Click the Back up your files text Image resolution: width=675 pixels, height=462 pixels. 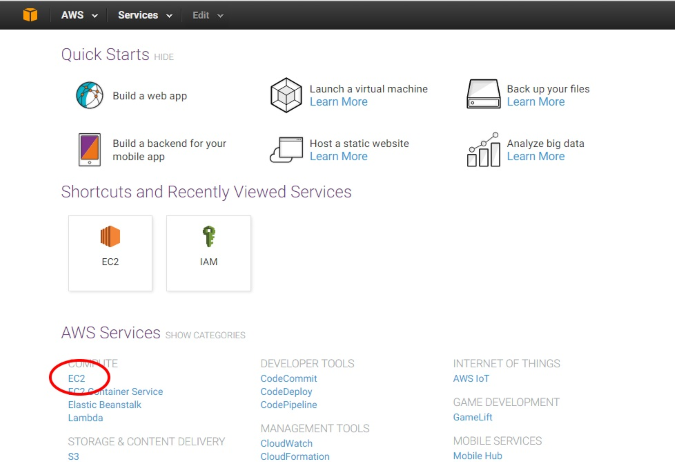pos(548,89)
